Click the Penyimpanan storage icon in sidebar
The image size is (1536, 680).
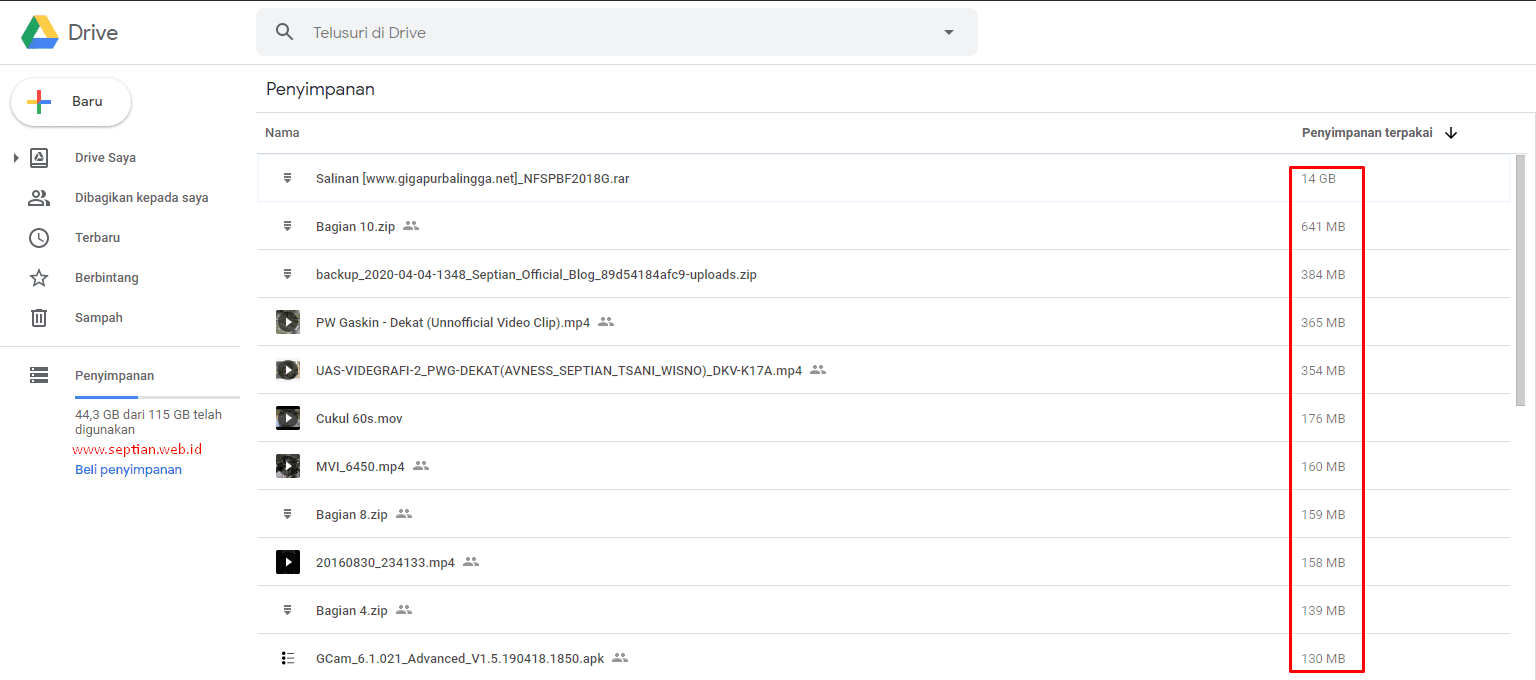click(x=38, y=375)
